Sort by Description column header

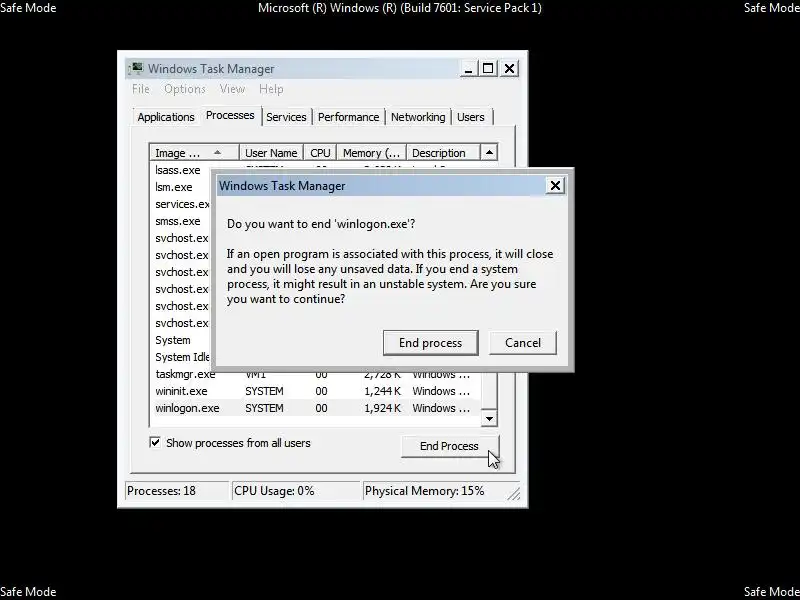(x=443, y=153)
